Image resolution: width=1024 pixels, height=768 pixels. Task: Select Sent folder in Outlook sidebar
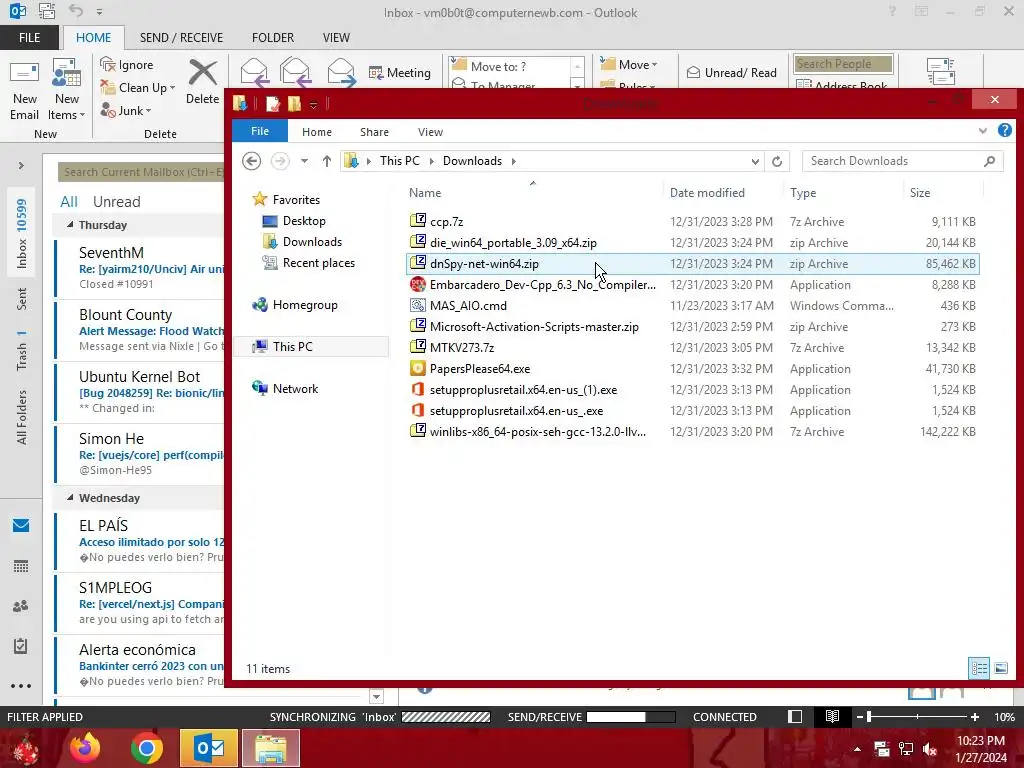pos(22,299)
